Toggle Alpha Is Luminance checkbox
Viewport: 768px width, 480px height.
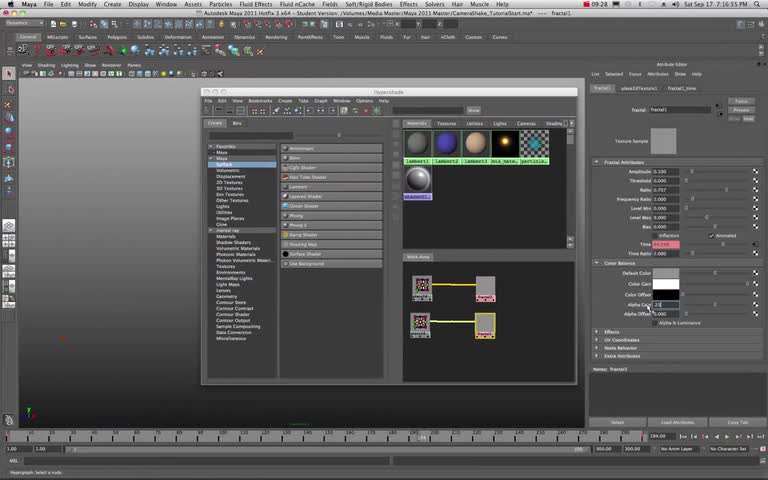(655, 323)
